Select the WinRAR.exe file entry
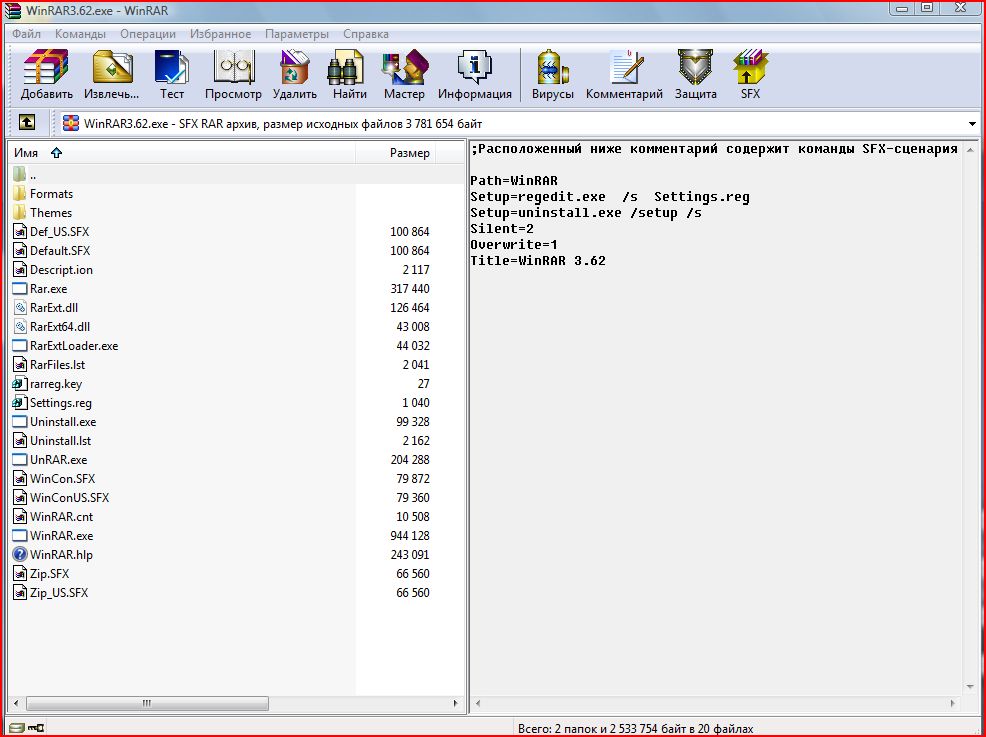The height and width of the screenshot is (737, 986). click(x=61, y=536)
